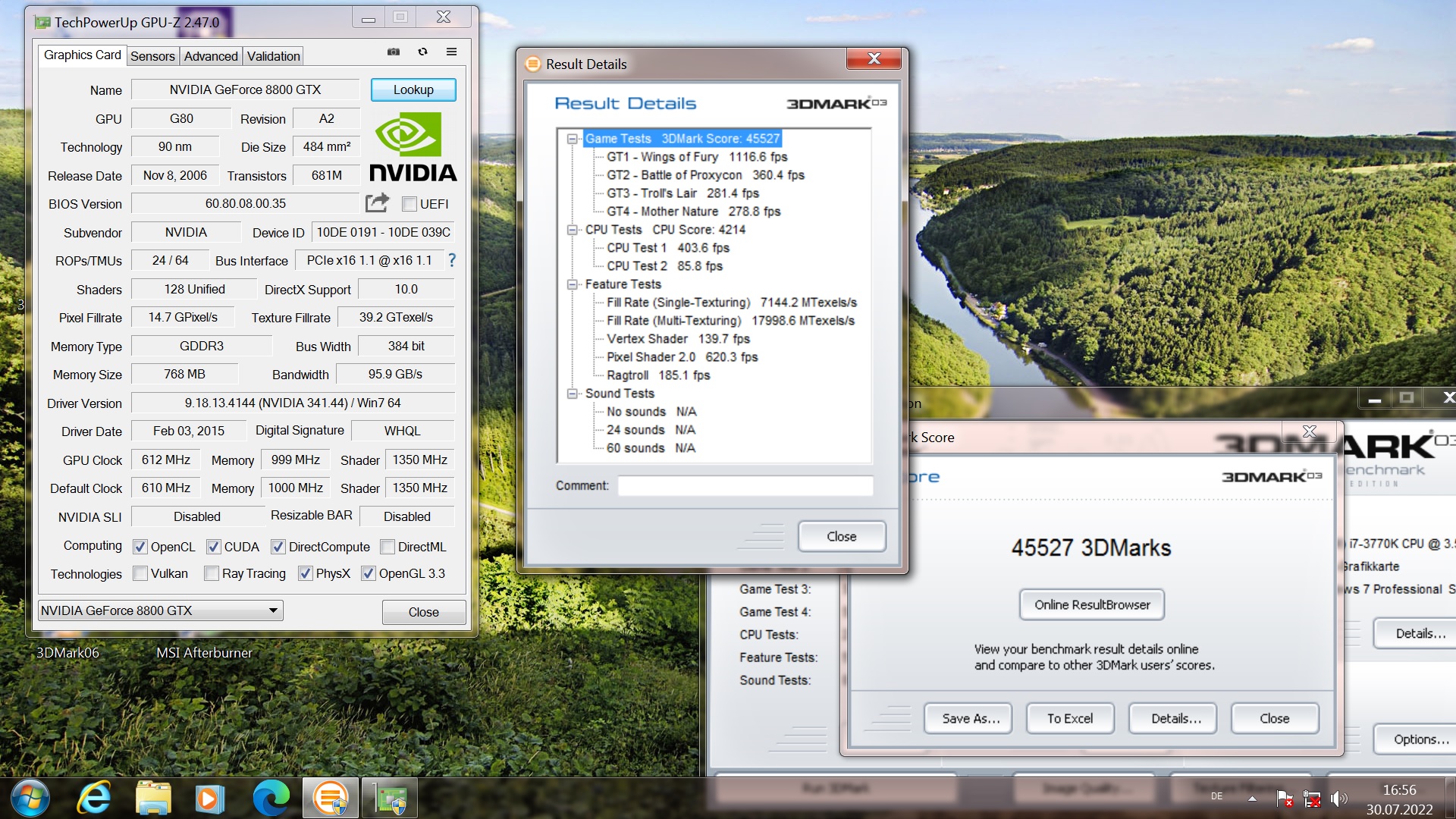Open Windows Explorer folder in taskbar
This screenshot has height=819, width=1456.
pyautogui.click(x=153, y=799)
